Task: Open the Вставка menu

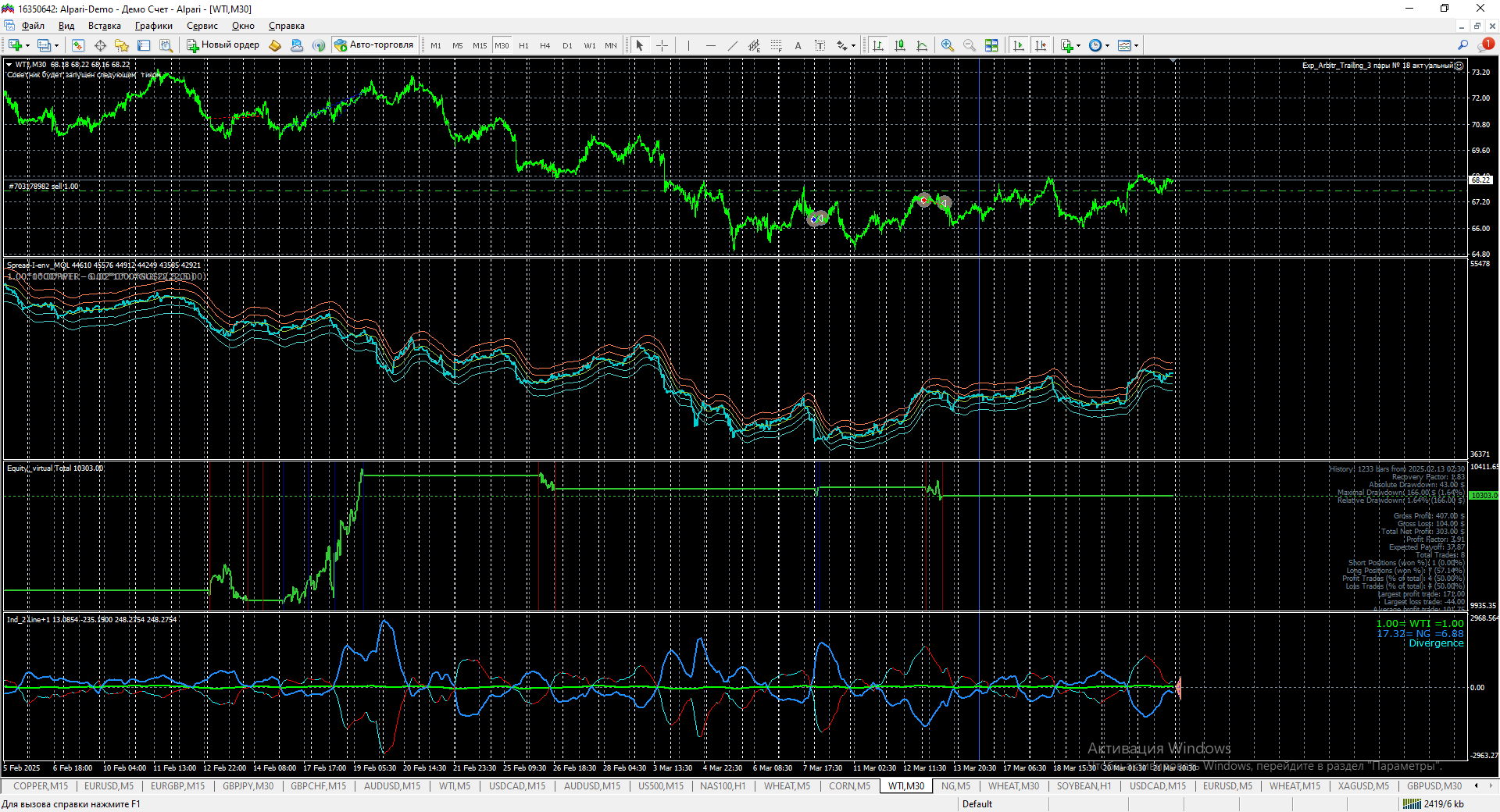Action: (x=105, y=26)
